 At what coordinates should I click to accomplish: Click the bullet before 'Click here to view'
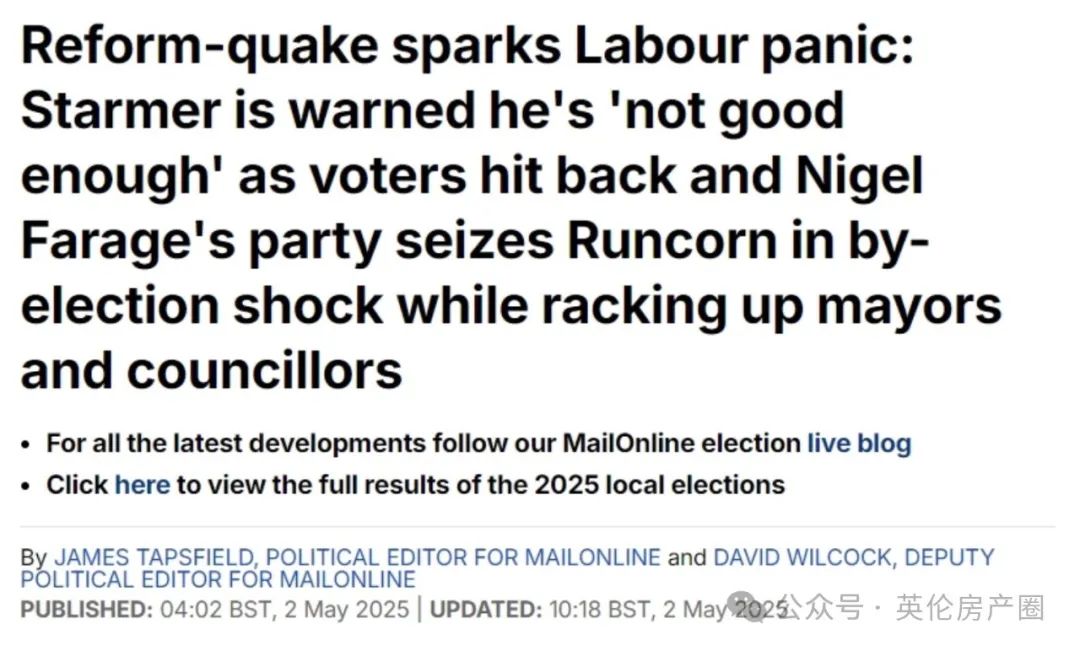(x=25, y=486)
